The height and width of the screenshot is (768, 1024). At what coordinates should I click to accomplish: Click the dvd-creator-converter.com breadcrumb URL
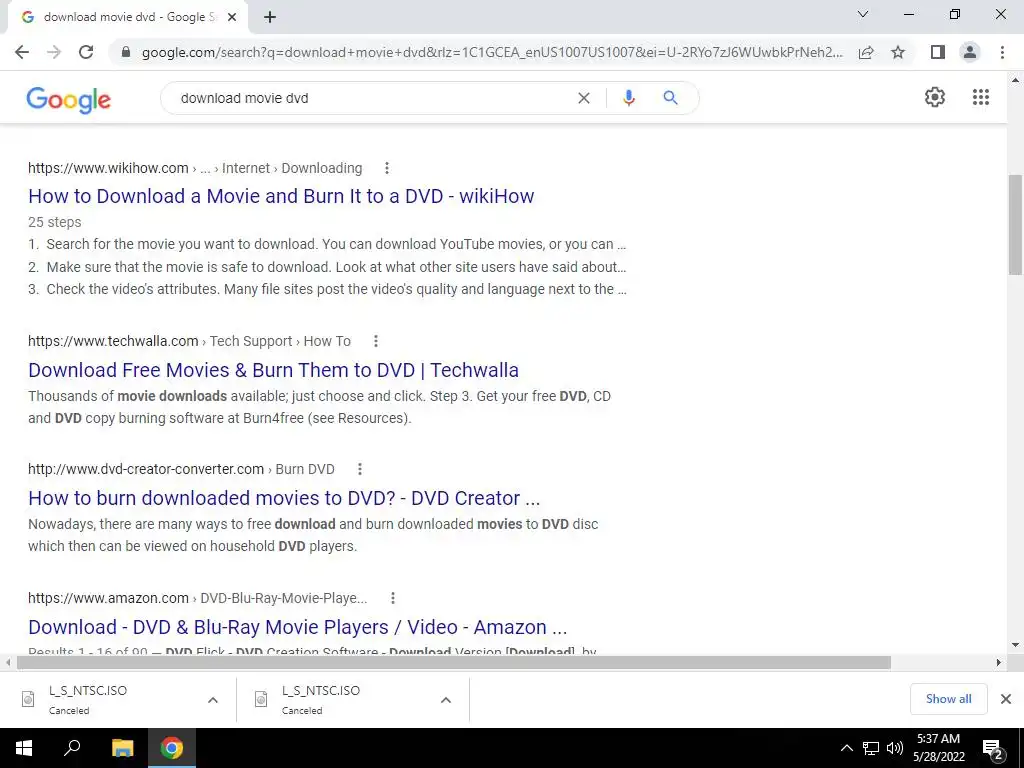click(x=181, y=469)
